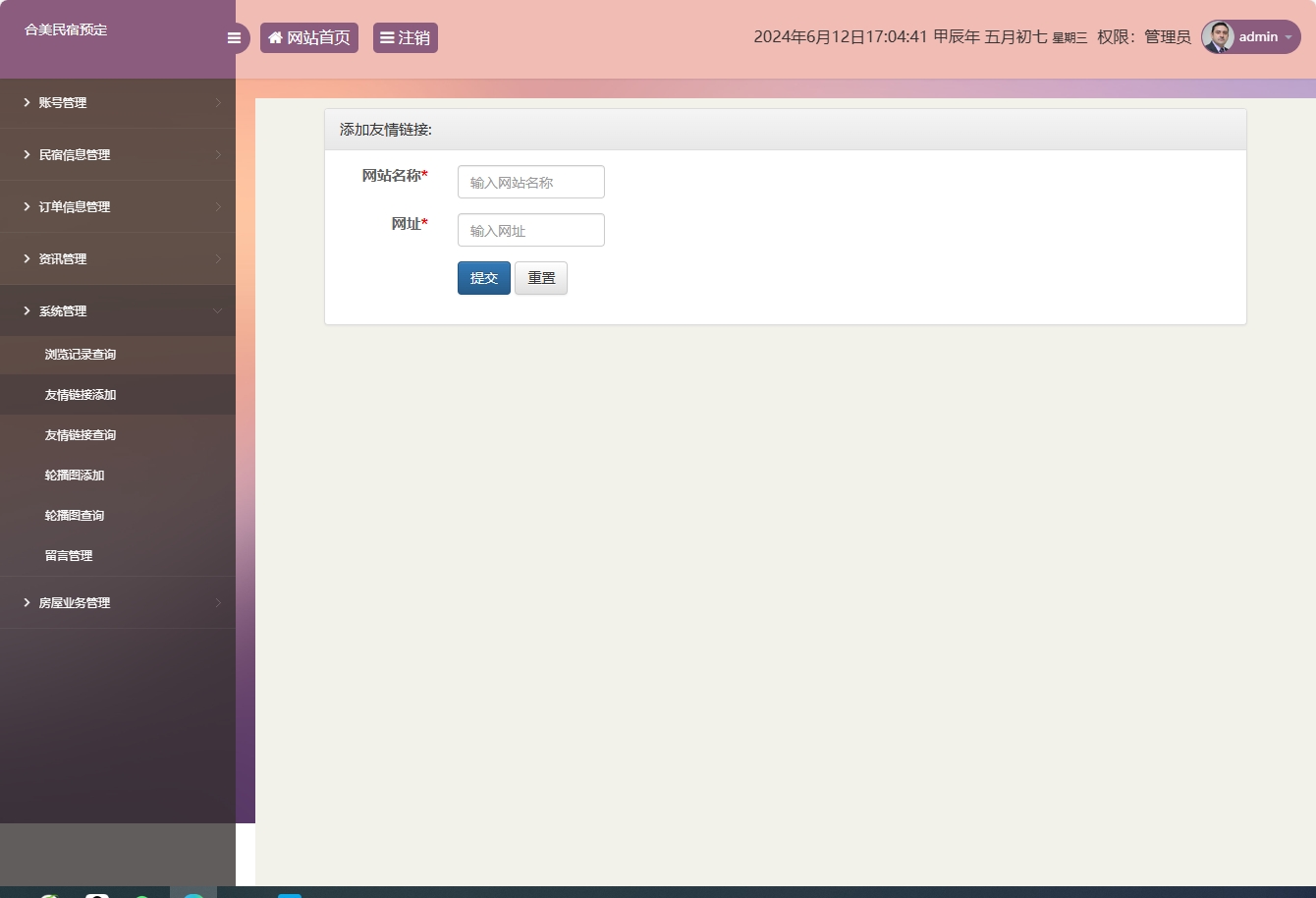Open 轮播图查询 submenu item
The width and height of the screenshot is (1316, 898).
(75, 516)
